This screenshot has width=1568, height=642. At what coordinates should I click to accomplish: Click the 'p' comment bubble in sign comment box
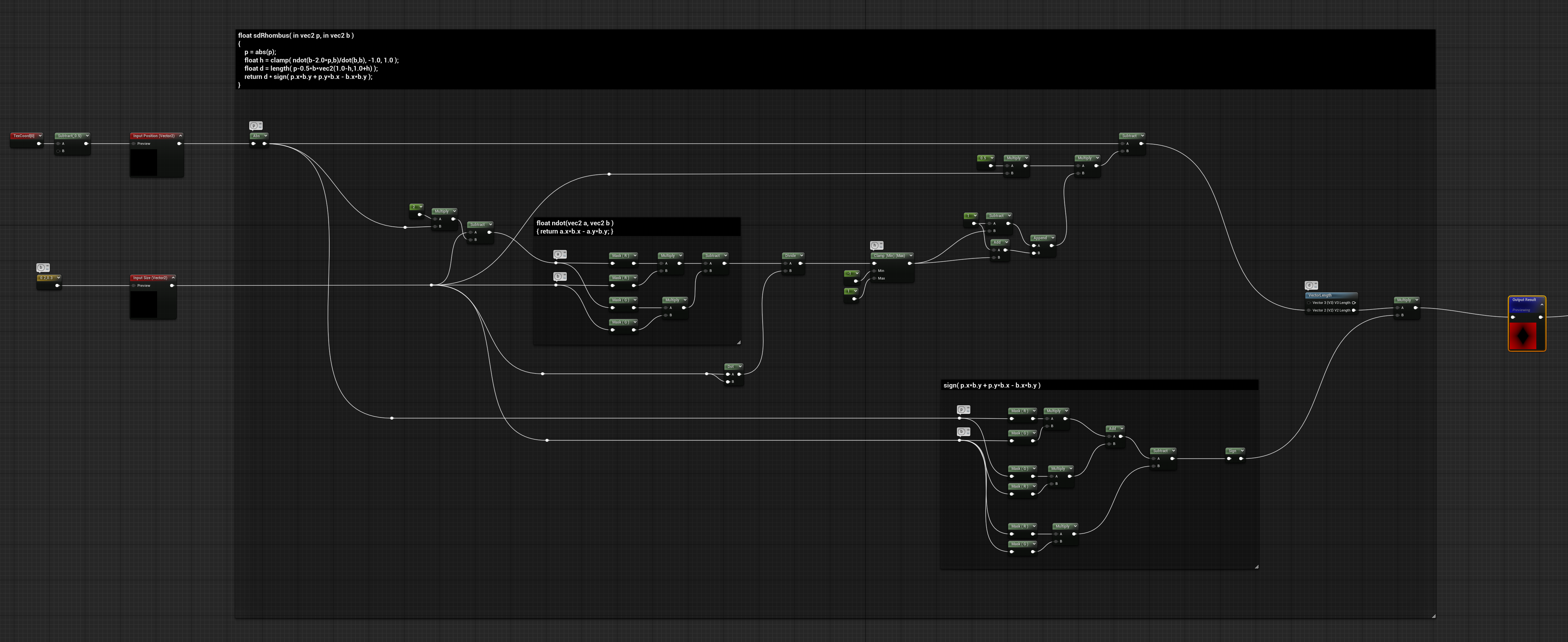[x=963, y=410]
